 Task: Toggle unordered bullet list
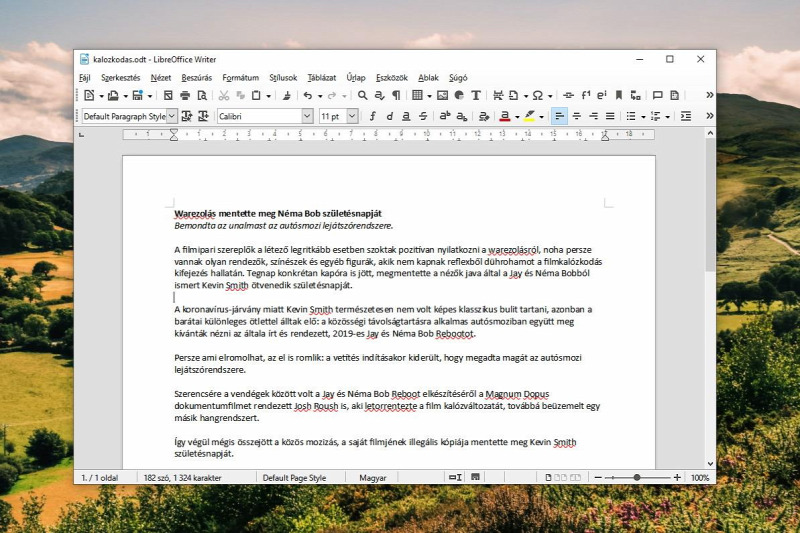coord(631,116)
